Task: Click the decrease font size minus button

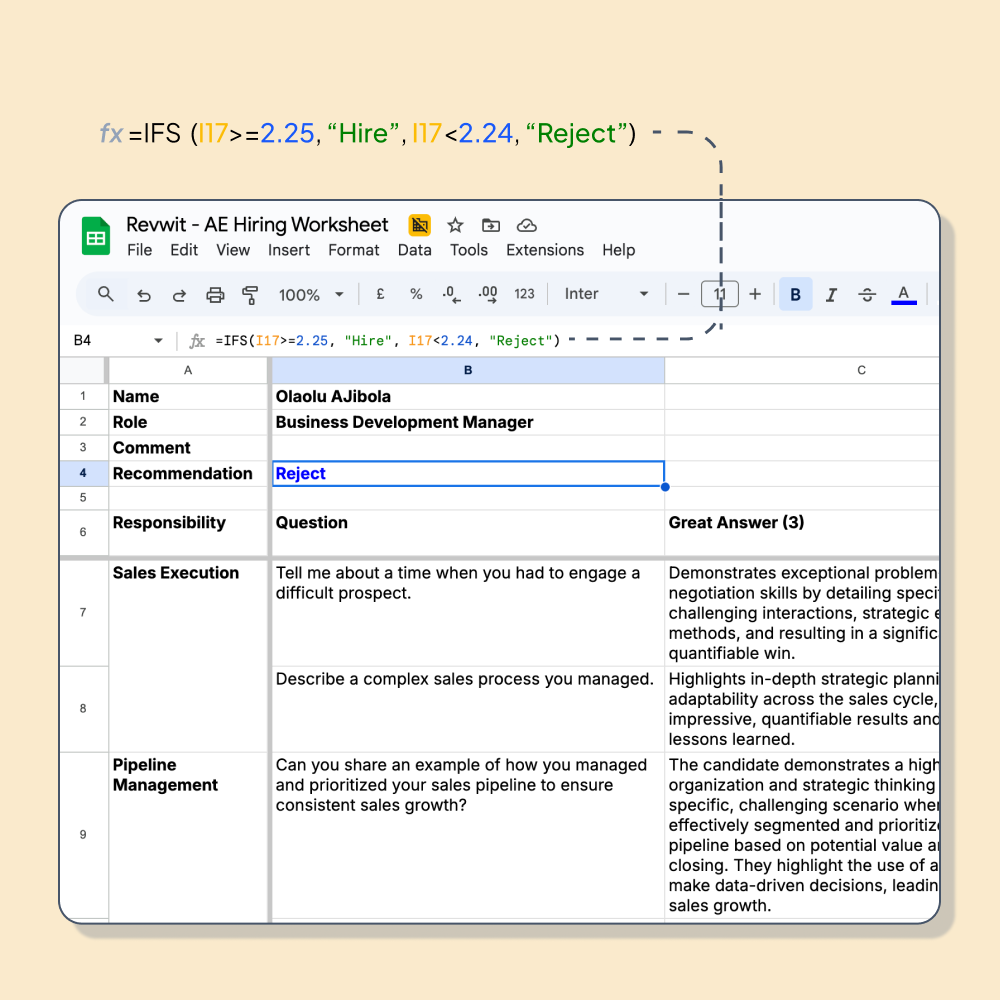Action: tap(684, 294)
